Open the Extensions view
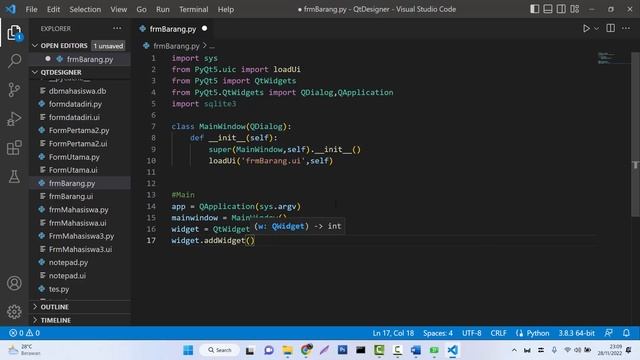 (x=14, y=148)
